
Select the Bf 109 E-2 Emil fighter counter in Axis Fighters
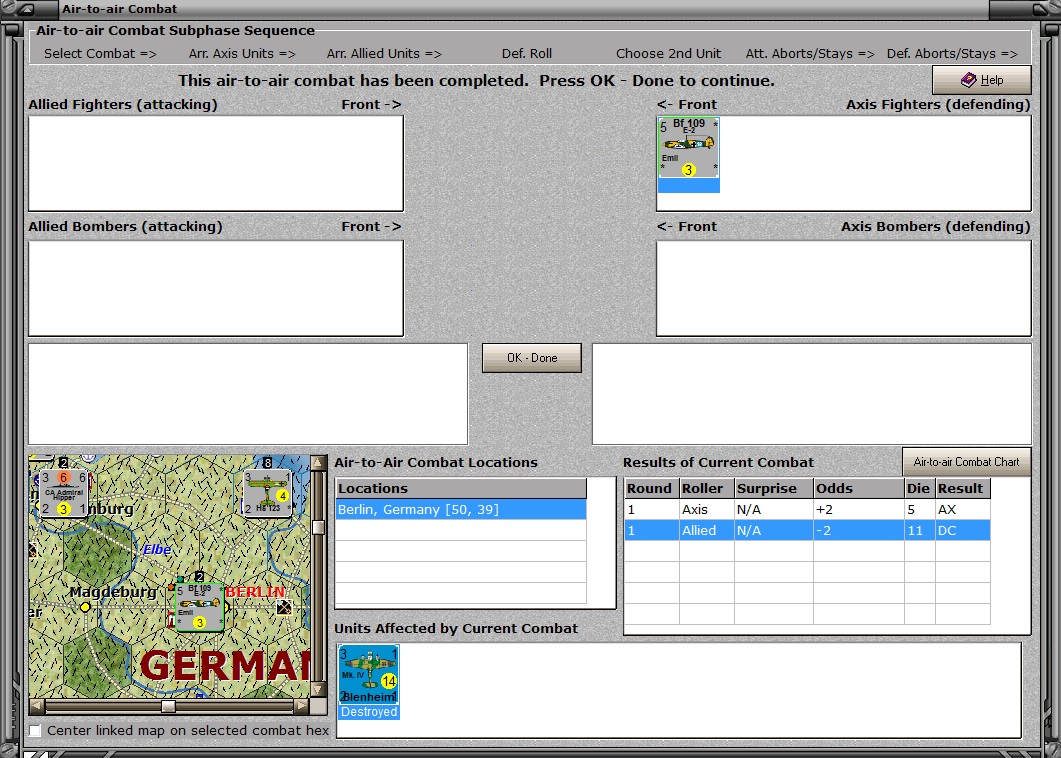coord(688,154)
